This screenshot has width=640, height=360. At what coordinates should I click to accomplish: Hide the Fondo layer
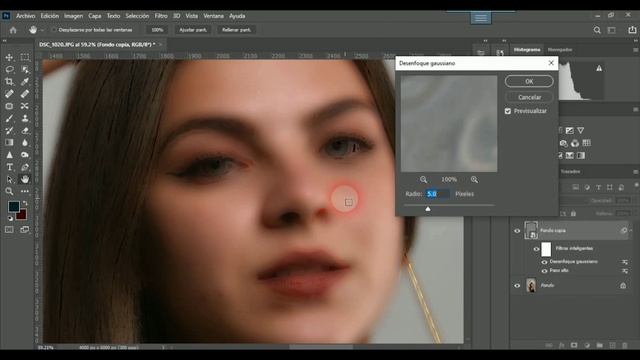(x=517, y=286)
